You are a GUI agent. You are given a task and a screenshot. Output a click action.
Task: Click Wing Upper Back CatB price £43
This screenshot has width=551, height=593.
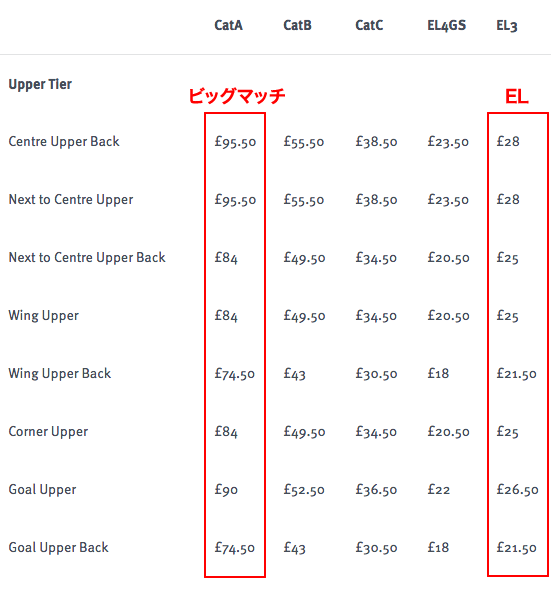295,374
